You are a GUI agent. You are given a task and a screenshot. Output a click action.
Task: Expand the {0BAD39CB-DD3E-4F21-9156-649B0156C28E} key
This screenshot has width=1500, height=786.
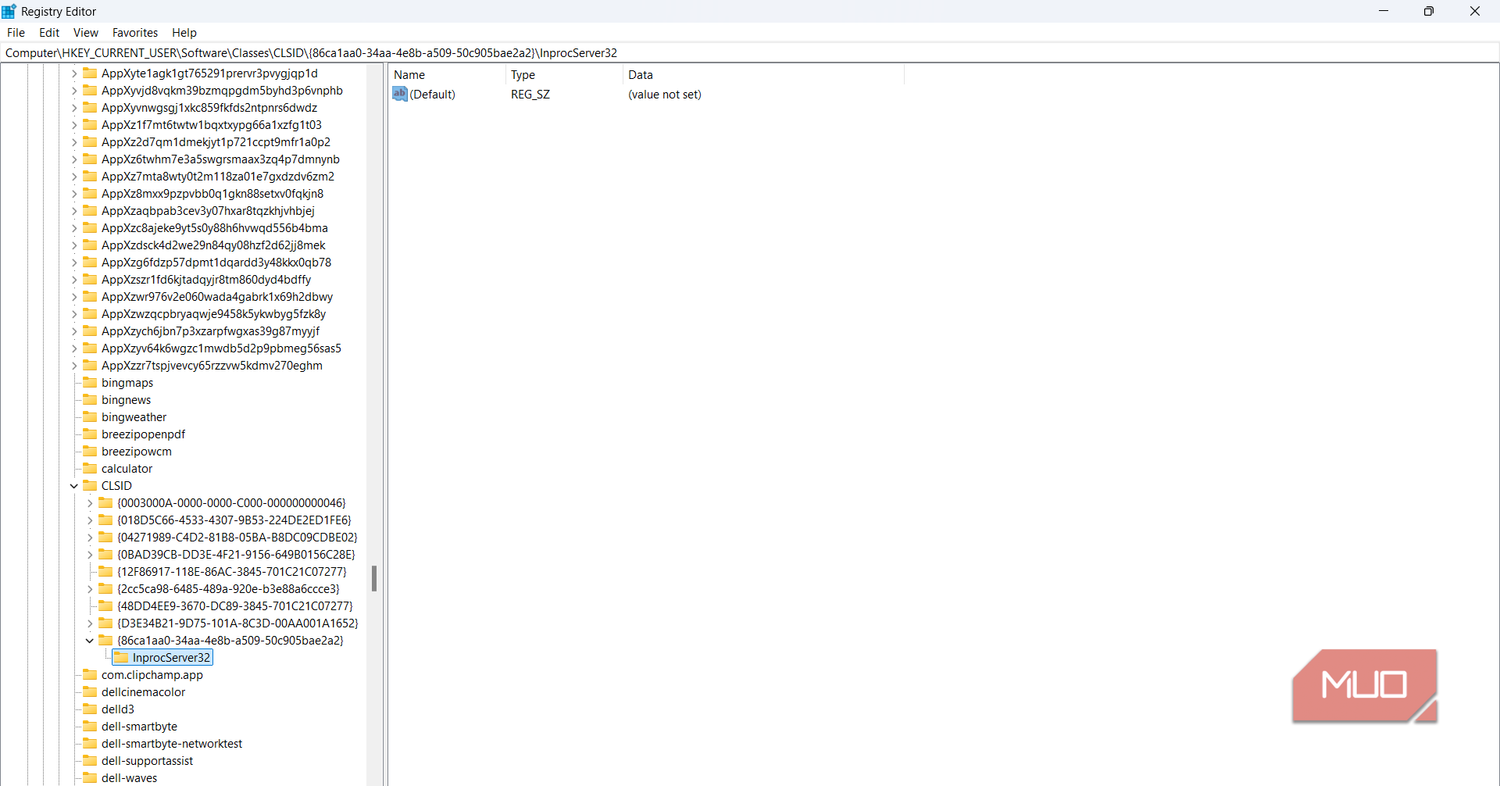coord(90,554)
